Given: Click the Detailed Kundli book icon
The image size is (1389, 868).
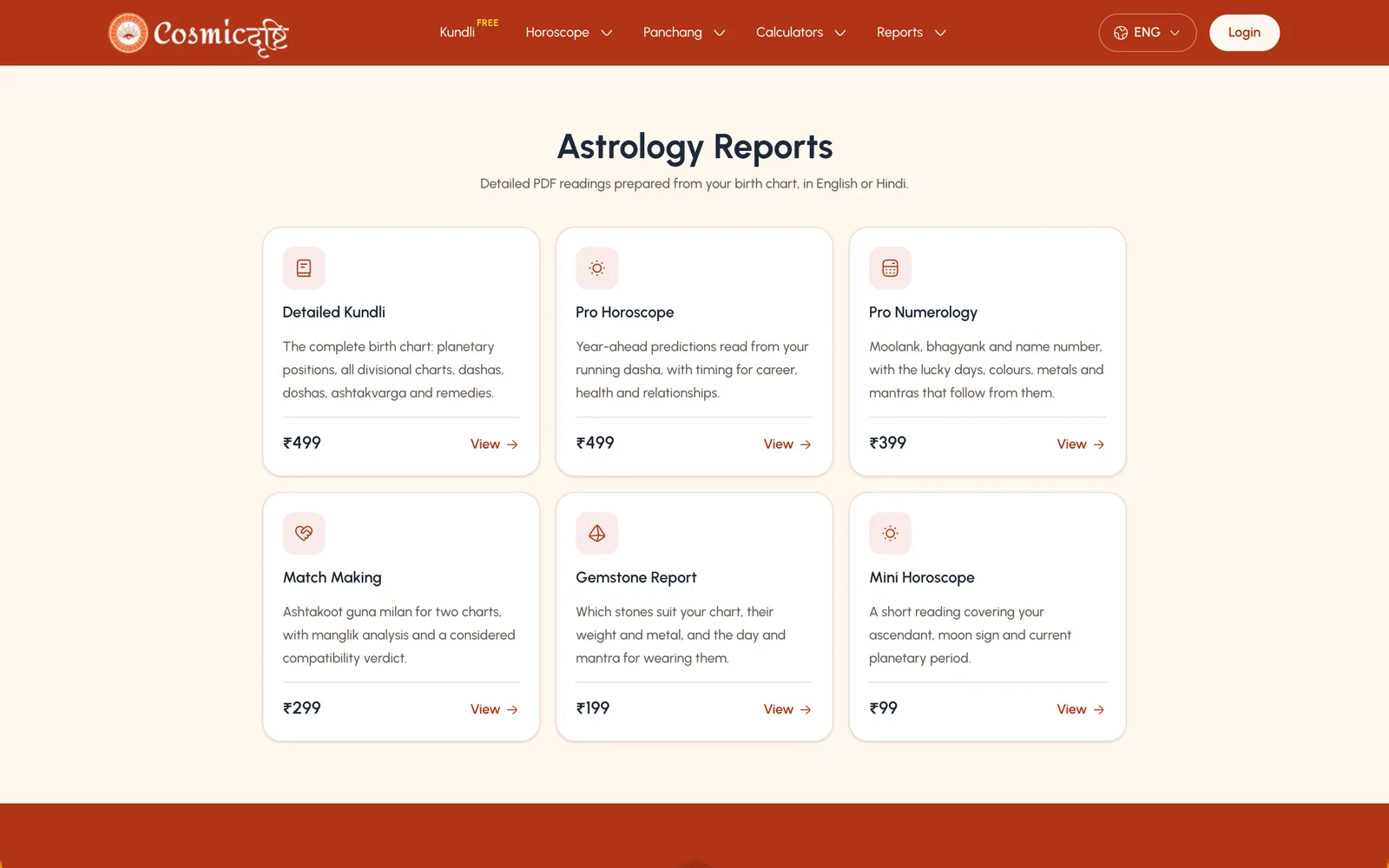Looking at the screenshot, I should coord(304,268).
